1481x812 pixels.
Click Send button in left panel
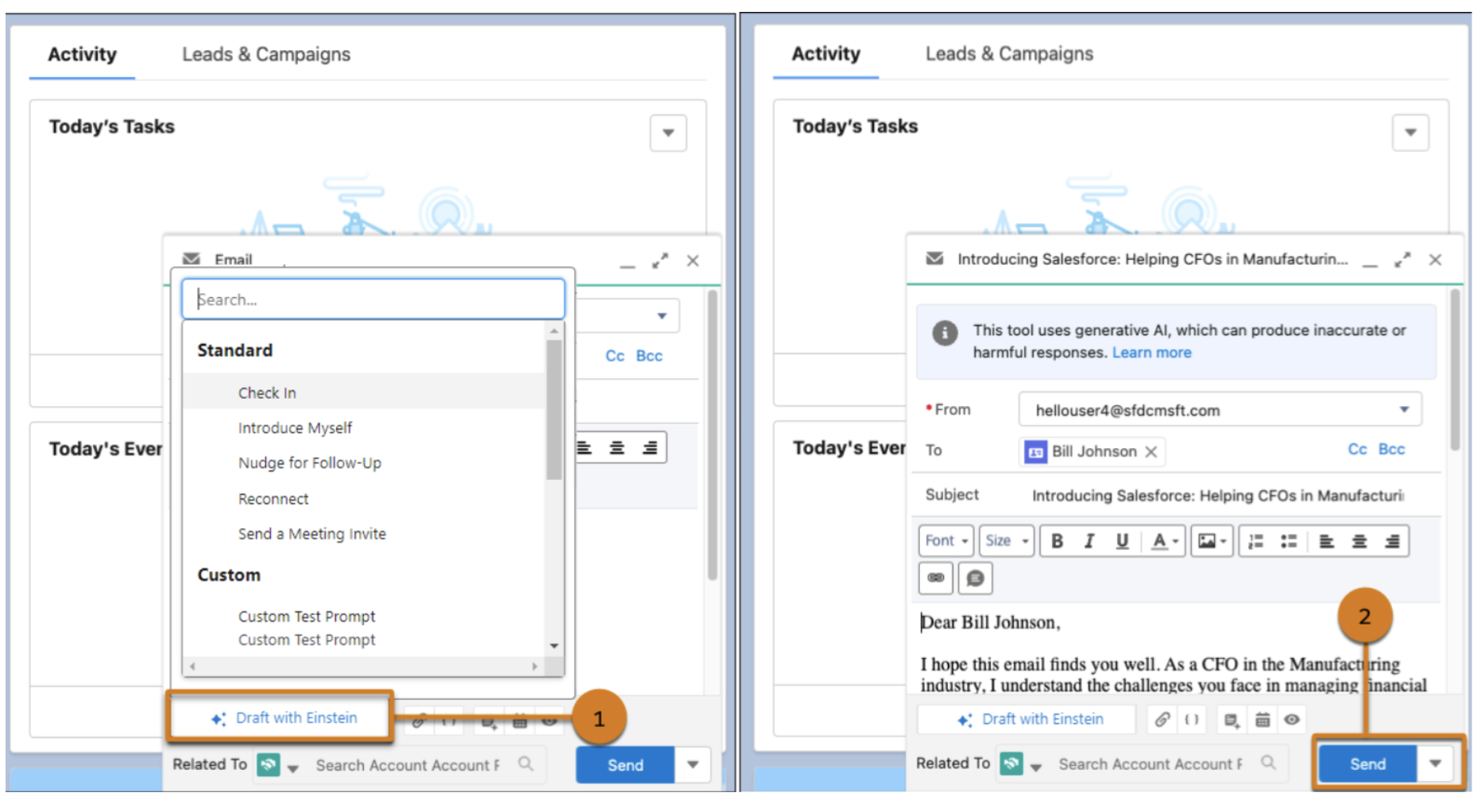[x=625, y=764]
